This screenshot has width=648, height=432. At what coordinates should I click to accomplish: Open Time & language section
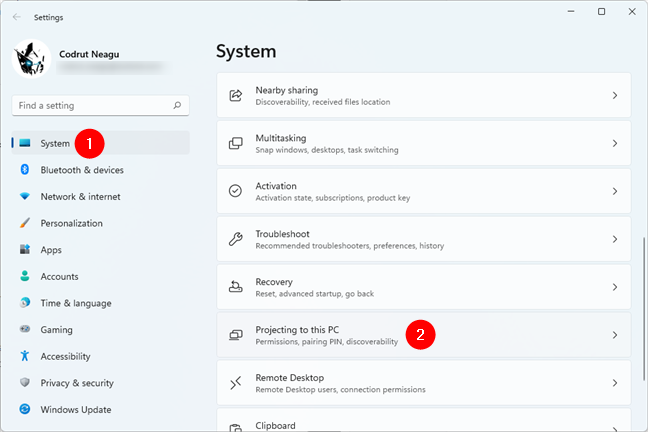pos(100,303)
